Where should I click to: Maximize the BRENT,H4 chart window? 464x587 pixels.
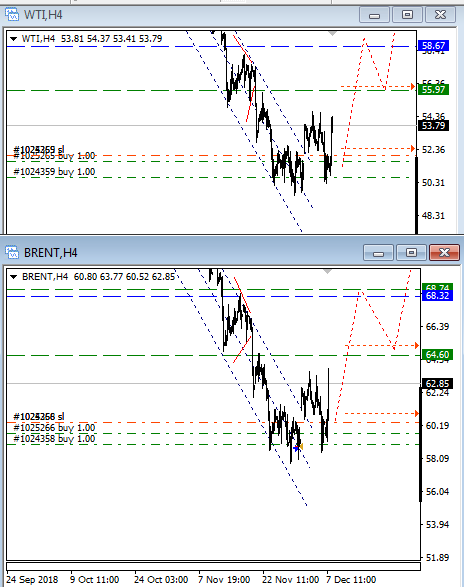point(411,253)
